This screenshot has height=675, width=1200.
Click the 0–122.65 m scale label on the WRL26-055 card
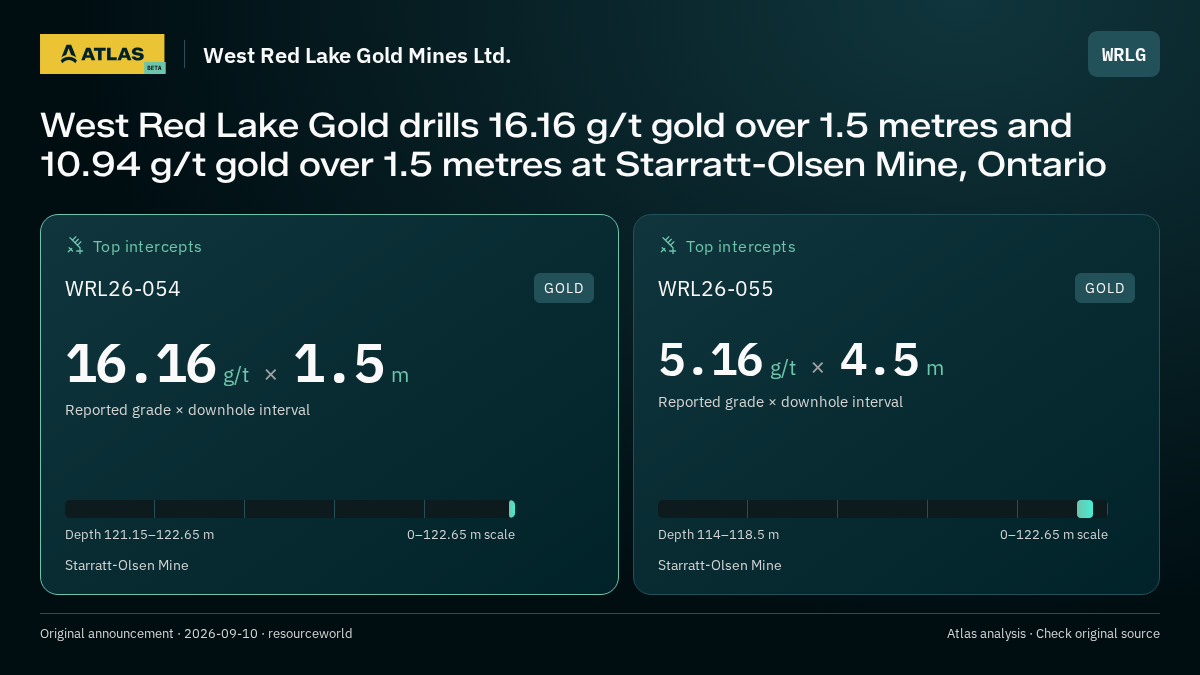coord(1054,535)
